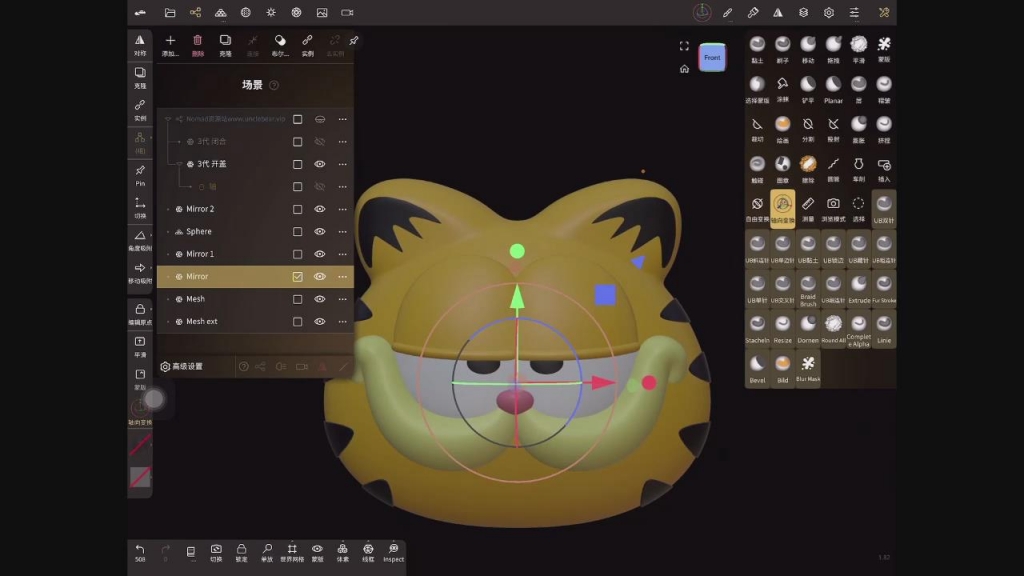Open the Voxel (体素) remesh shortcut
The height and width of the screenshot is (576, 1024).
pyautogui.click(x=342, y=552)
